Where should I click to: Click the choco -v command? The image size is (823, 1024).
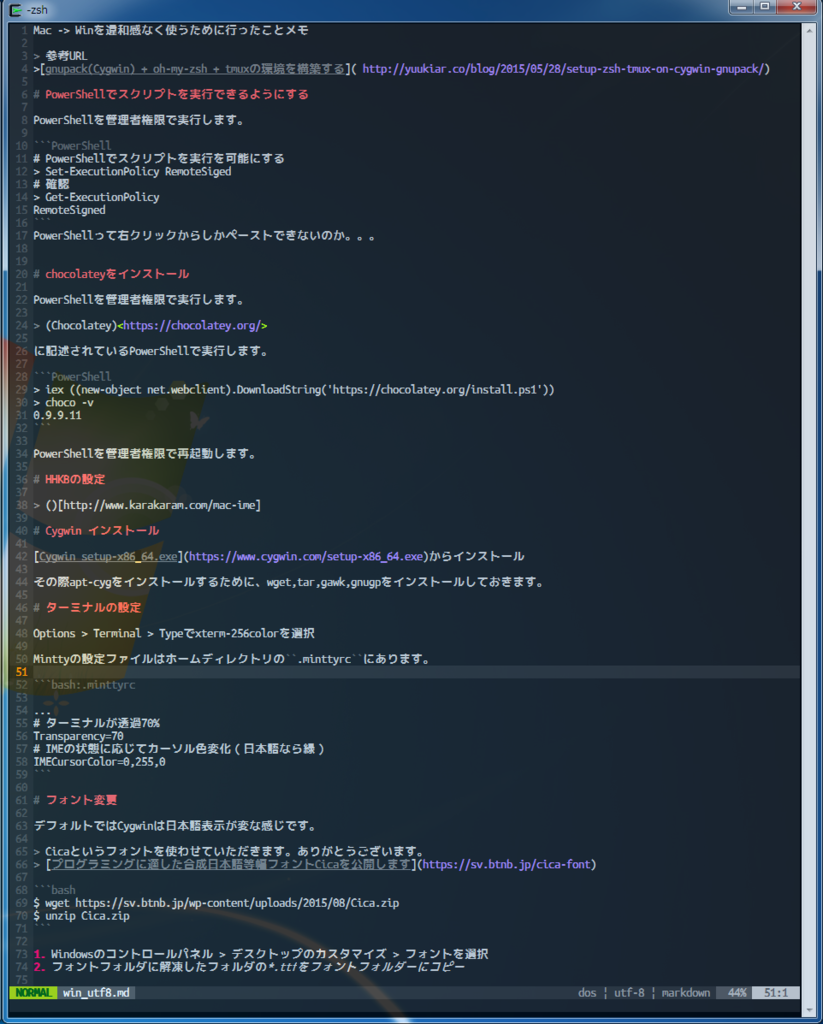(x=63, y=402)
